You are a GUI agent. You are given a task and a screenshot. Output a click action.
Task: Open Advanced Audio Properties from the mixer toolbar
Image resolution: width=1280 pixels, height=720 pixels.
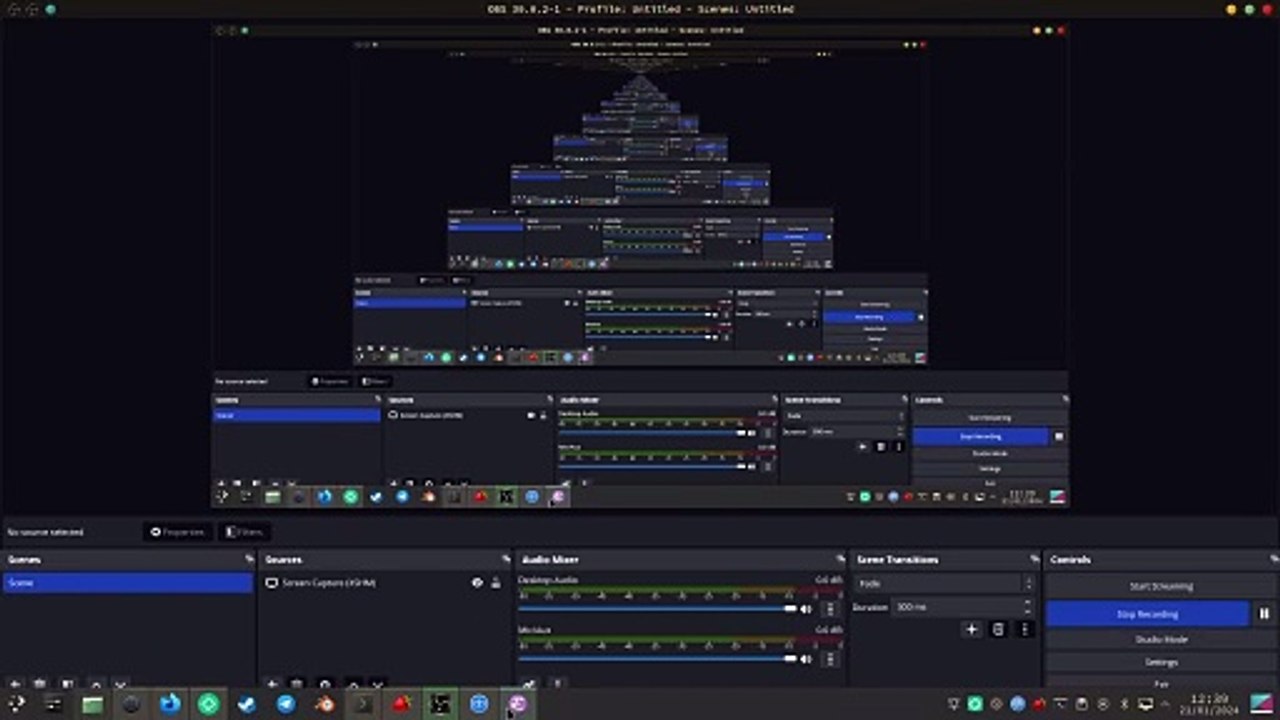click(x=530, y=684)
